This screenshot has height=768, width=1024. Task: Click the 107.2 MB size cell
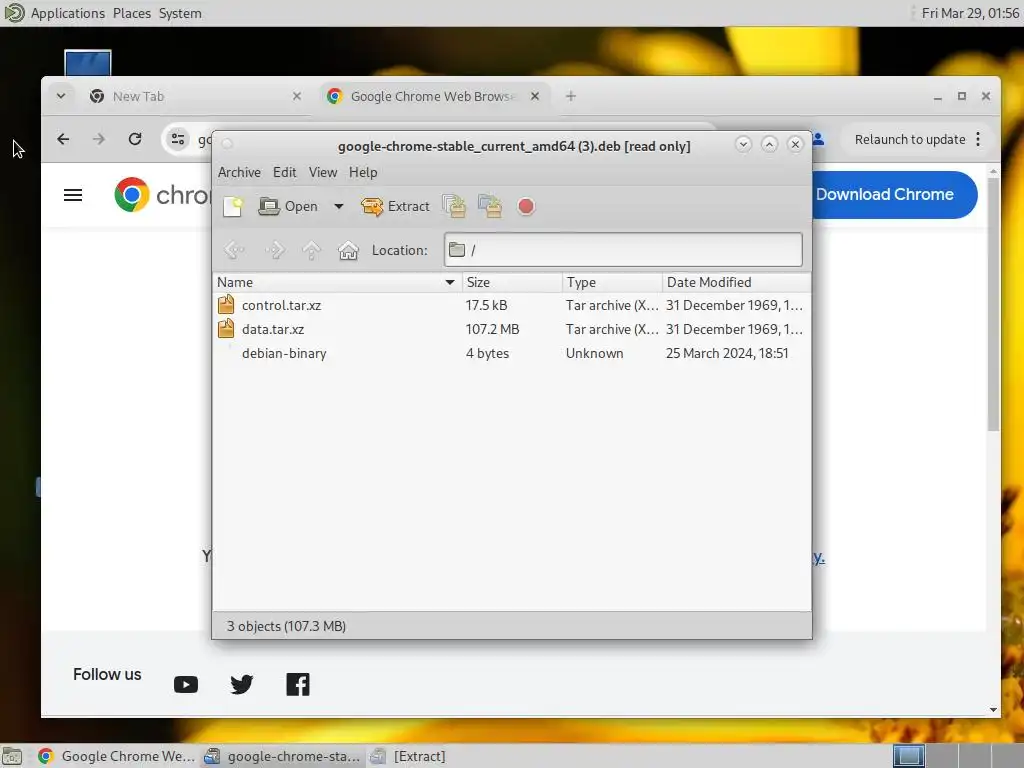pyautogui.click(x=492, y=329)
